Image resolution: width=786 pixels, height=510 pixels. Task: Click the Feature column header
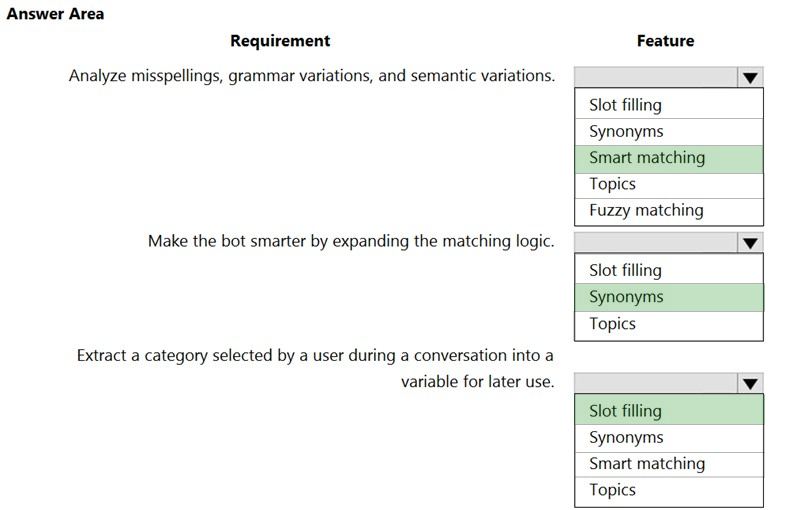point(665,41)
